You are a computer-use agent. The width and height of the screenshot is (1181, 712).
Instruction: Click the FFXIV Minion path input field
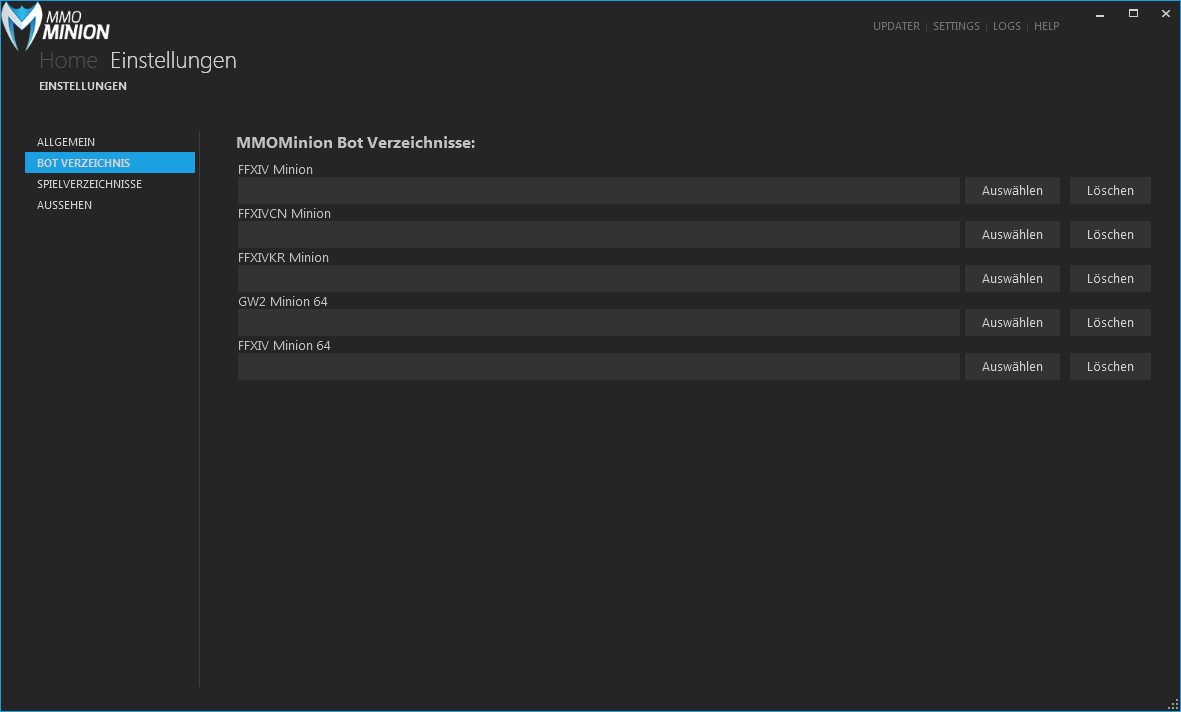(x=598, y=191)
